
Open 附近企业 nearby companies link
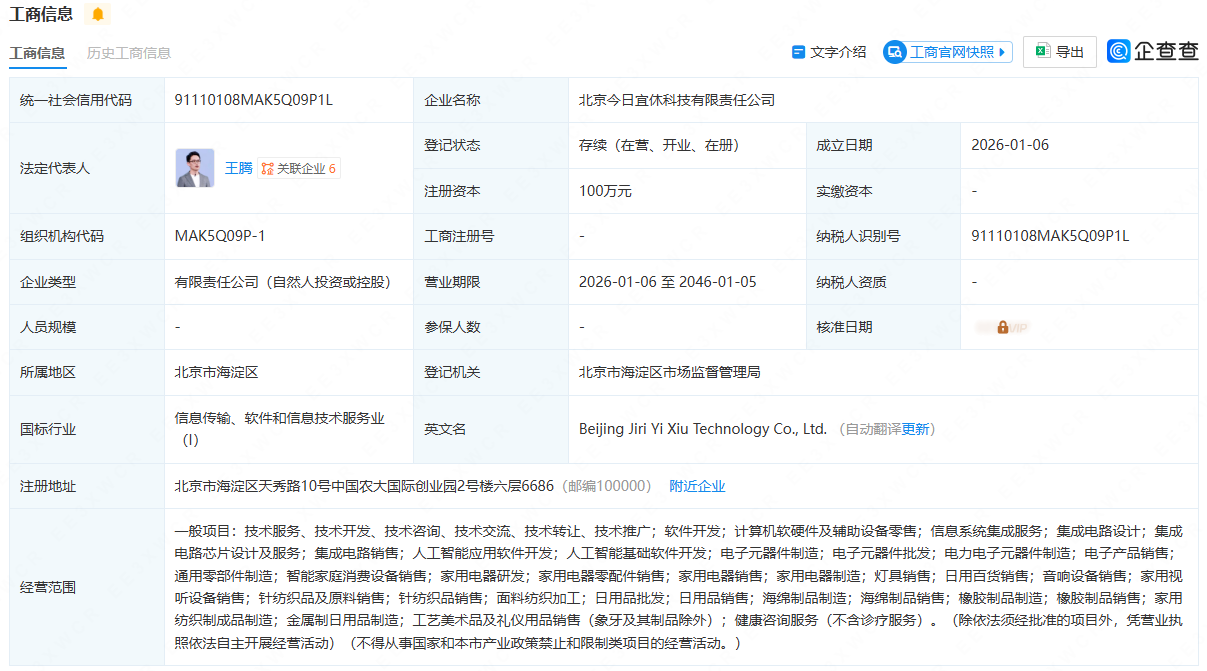click(x=697, y=486)
